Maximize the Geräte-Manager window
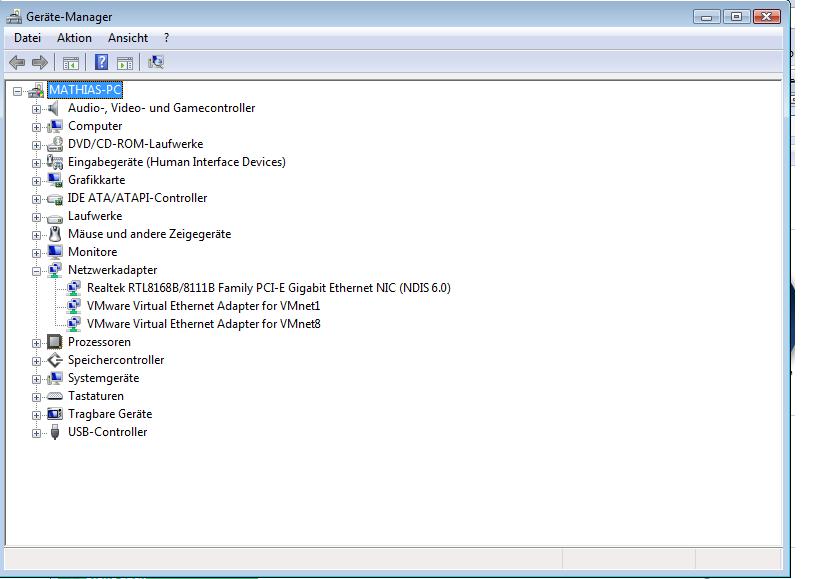The width and height of the screenshot is (840, 579). click(737, 17)
